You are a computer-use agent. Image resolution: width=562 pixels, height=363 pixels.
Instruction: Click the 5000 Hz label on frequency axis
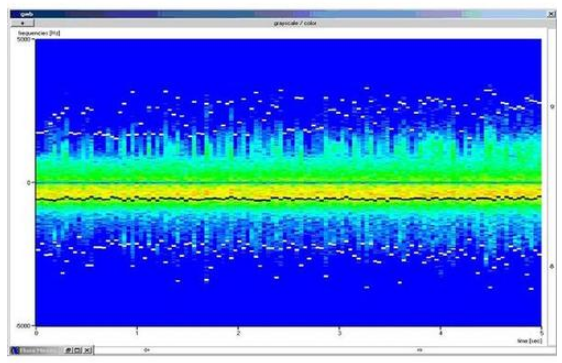(24, 39)
